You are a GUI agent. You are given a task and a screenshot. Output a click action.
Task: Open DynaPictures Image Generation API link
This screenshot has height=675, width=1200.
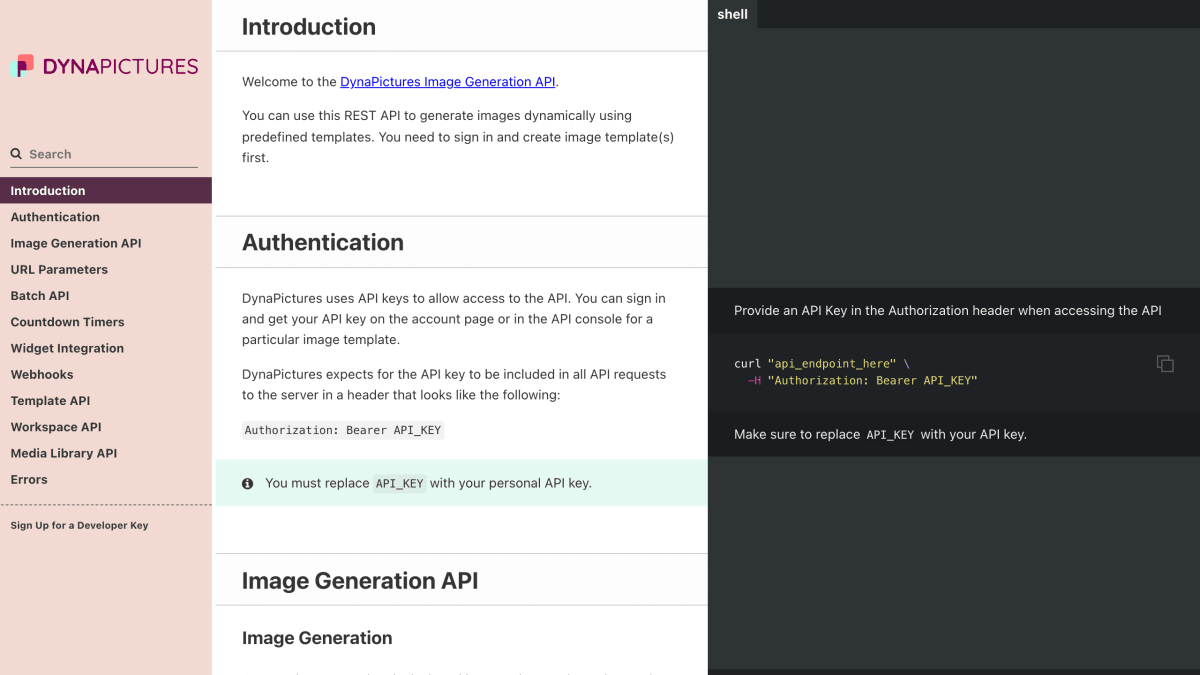tap(448, 82)
